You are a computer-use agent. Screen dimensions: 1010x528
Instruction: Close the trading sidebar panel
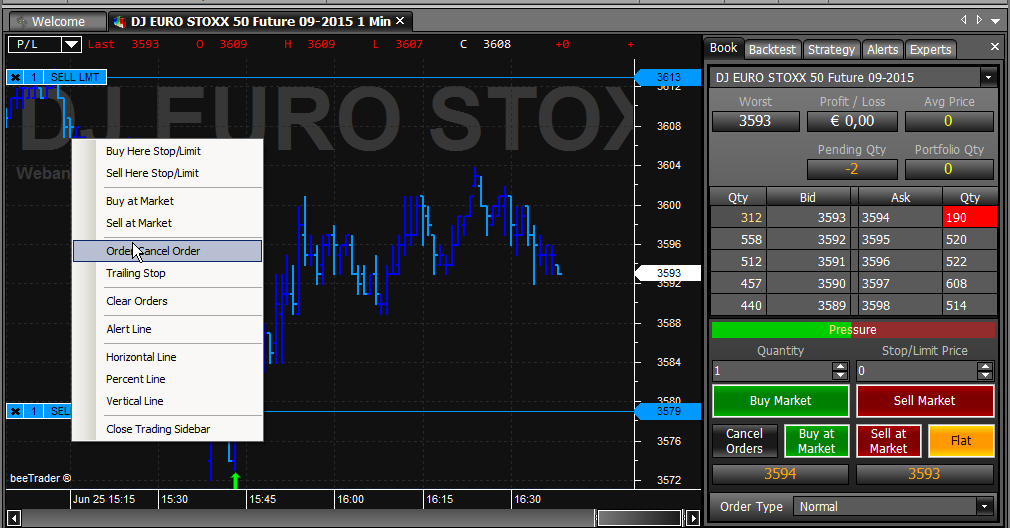995,48
